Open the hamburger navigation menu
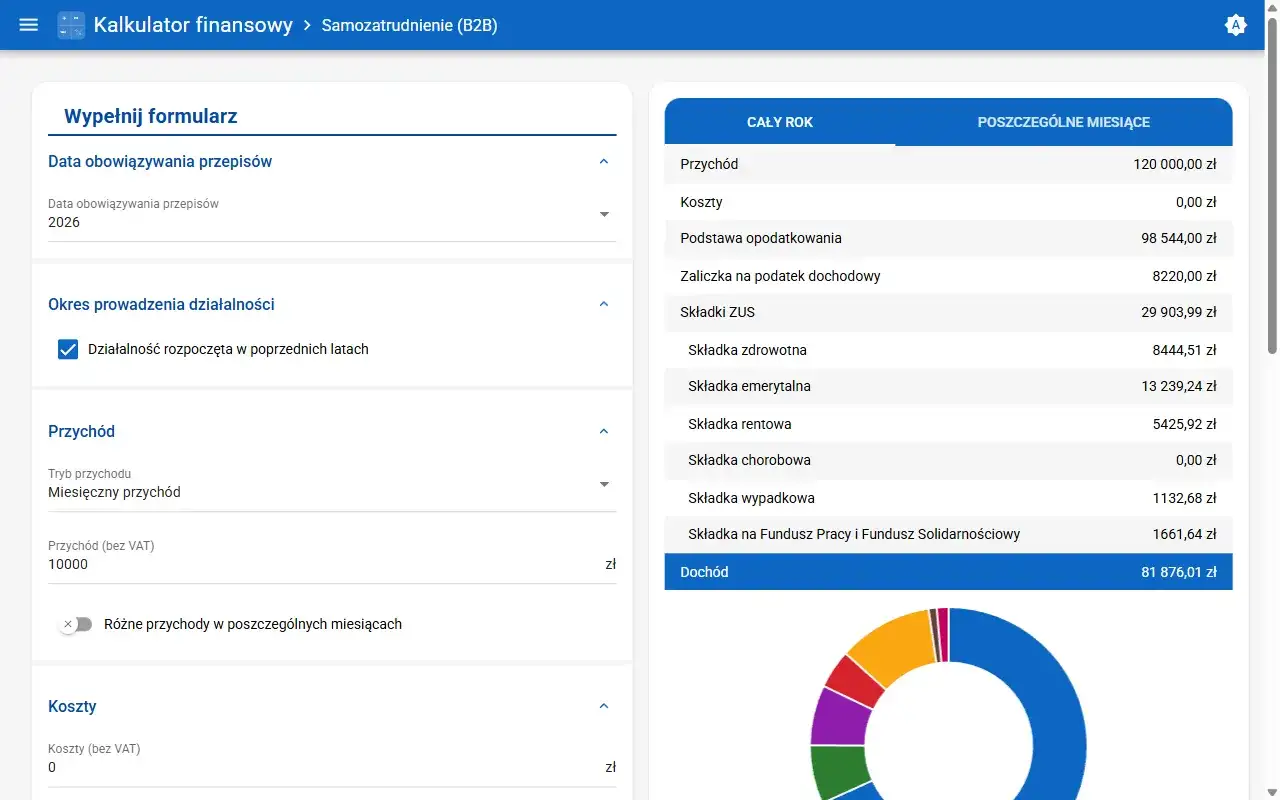Viewport: 1280px width, 800px height. point(29,25)
